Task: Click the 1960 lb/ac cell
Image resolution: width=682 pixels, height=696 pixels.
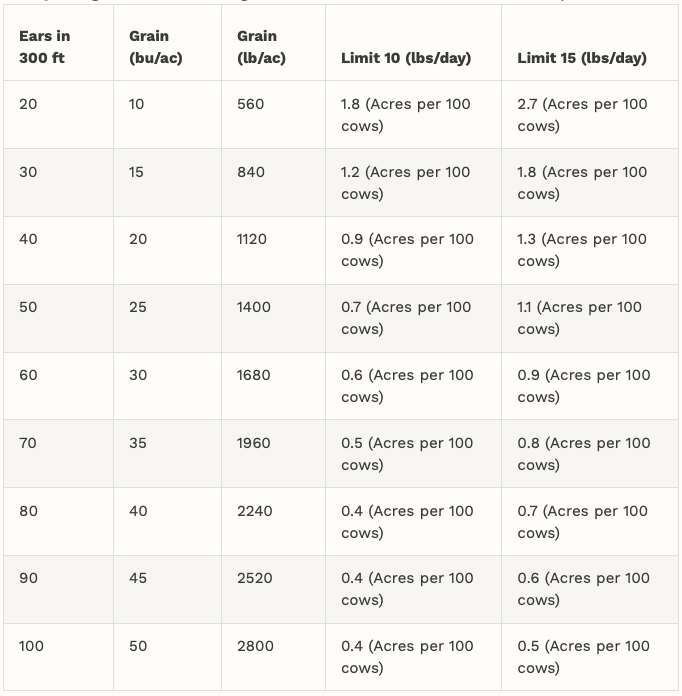Action: [x=254, y=443]
